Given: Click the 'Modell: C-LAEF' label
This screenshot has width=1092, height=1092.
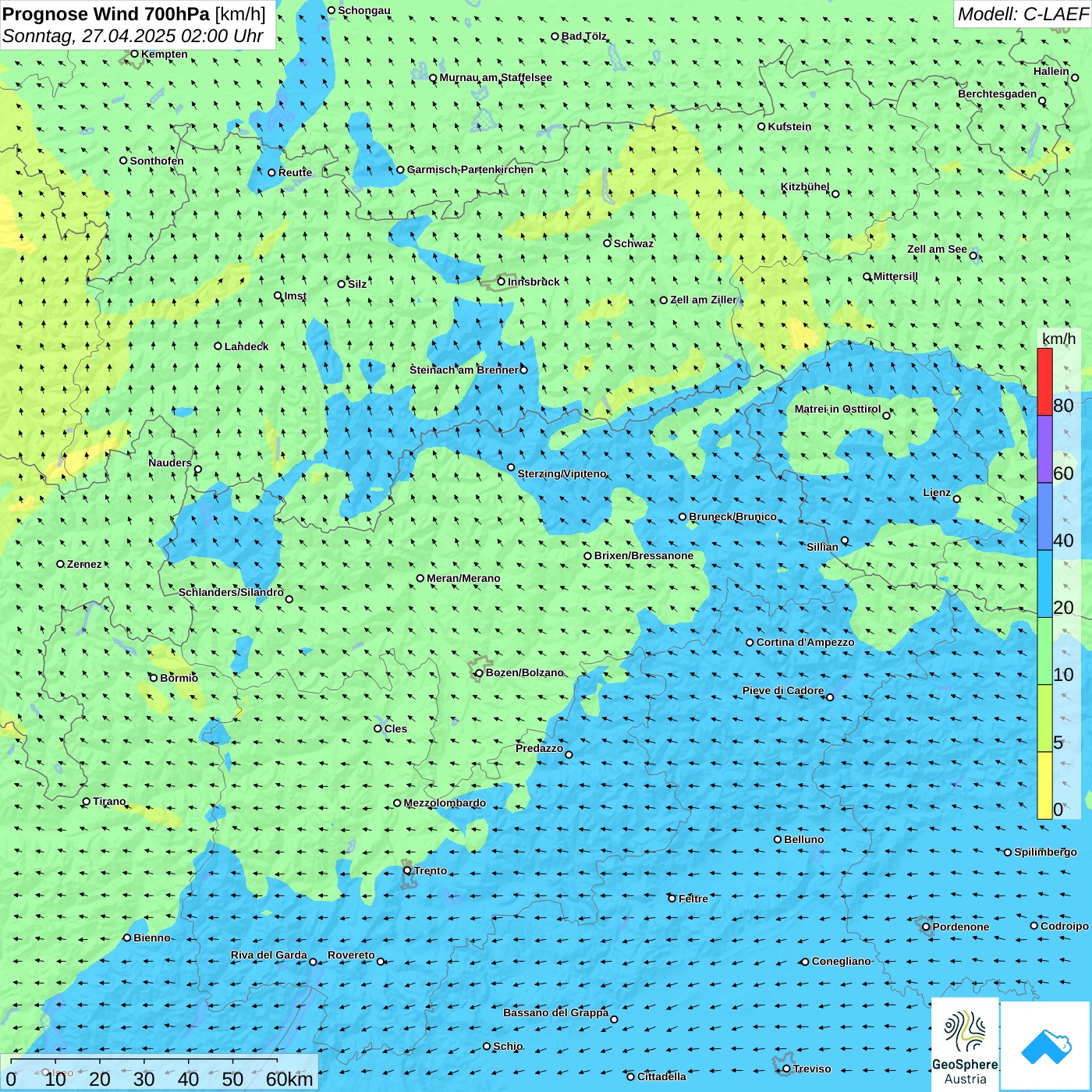Looking at the screenshot, I should tap(1023, 14).
